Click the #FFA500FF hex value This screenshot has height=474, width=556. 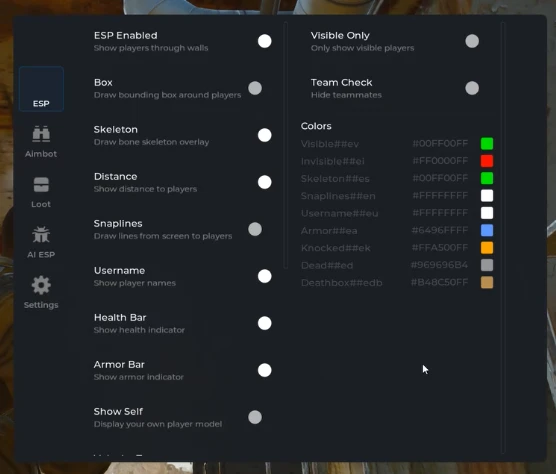click(440, 248)
